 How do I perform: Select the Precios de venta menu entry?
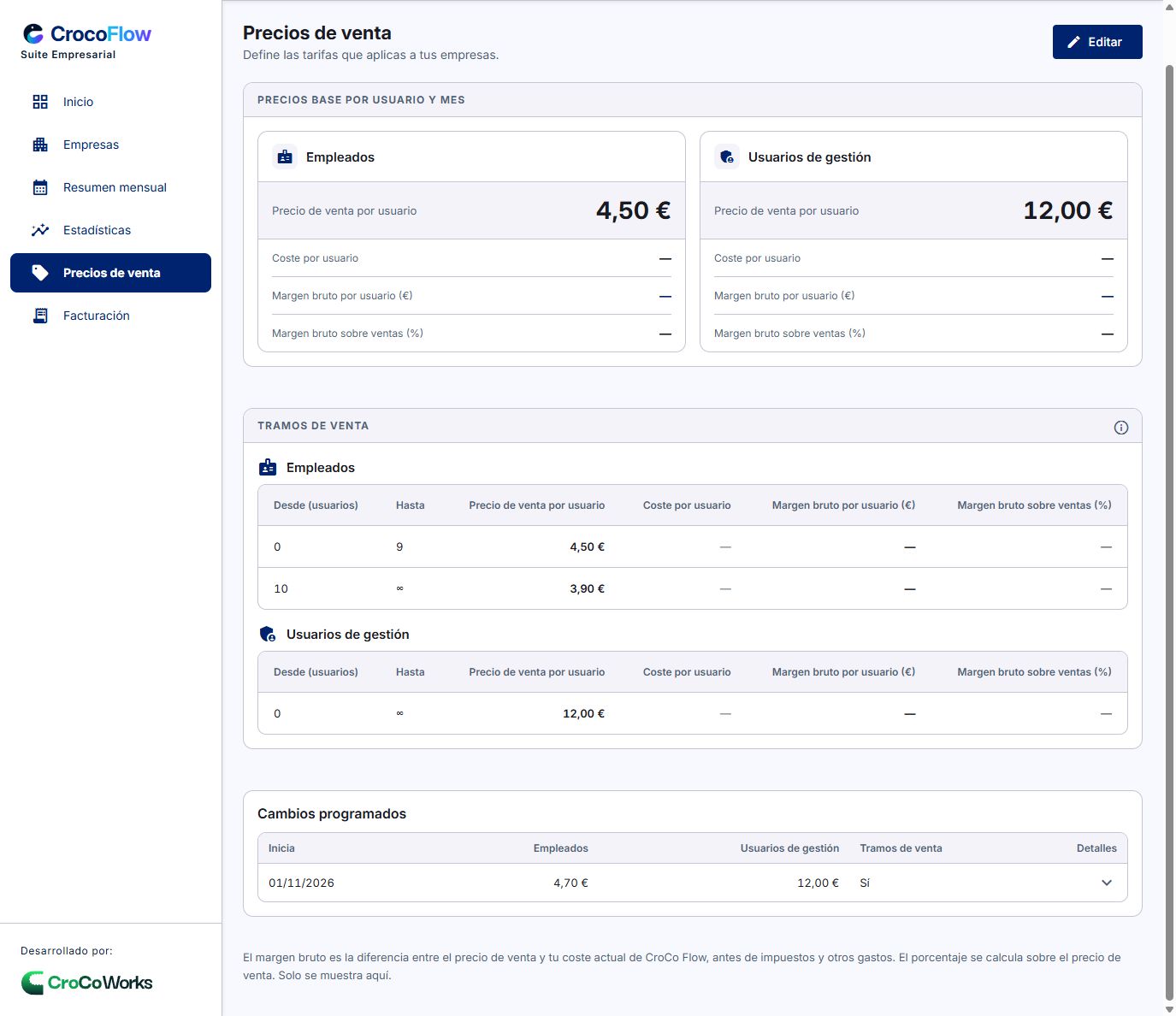tap(110, 273)
